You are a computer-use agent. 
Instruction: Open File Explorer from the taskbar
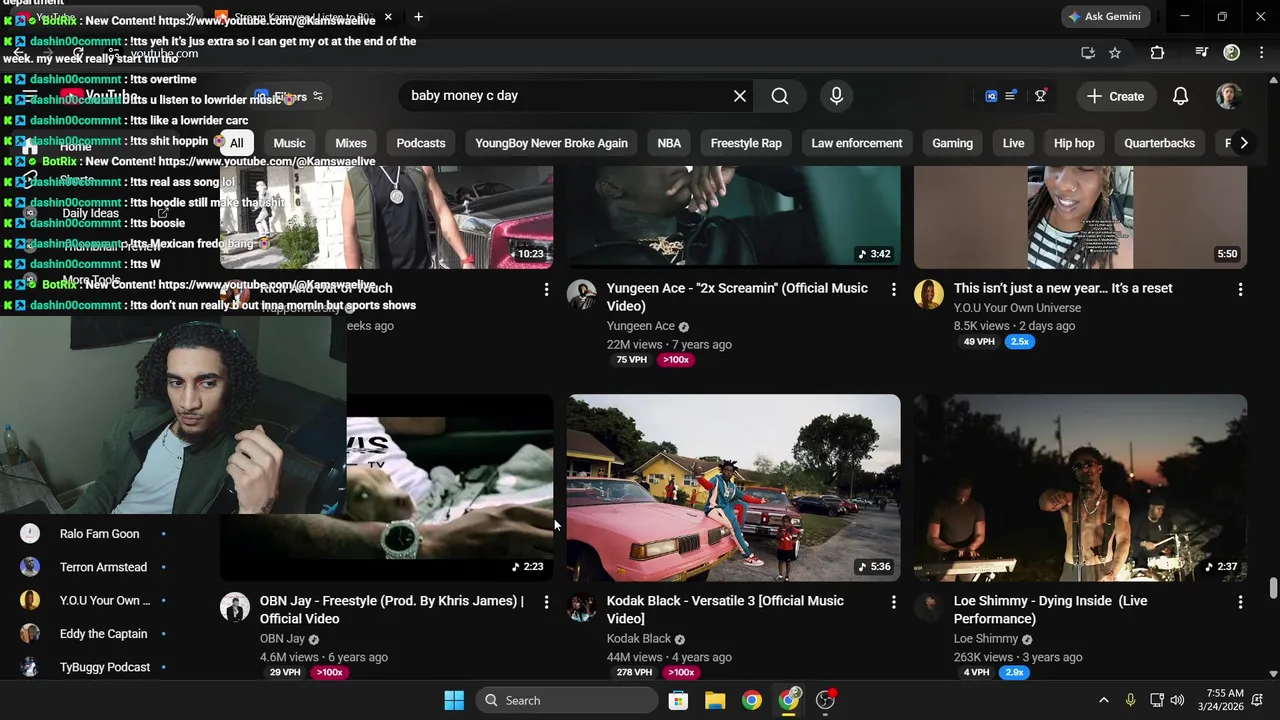[715, 700]
